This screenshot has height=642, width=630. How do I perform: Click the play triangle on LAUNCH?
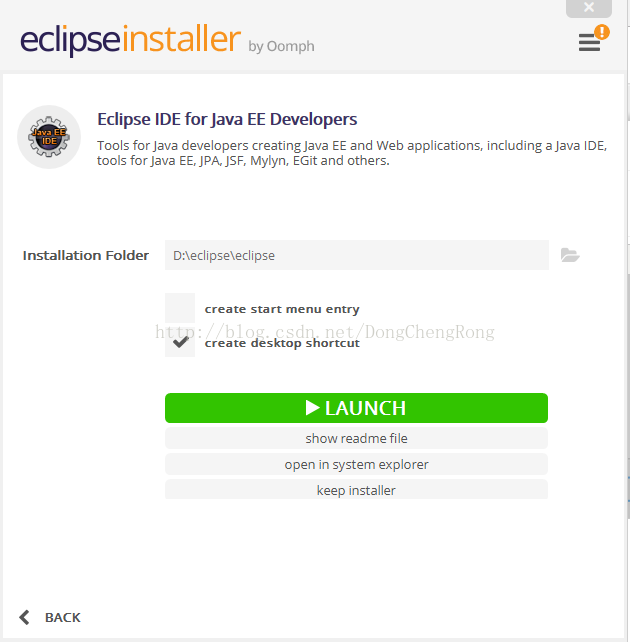point(312,408)
